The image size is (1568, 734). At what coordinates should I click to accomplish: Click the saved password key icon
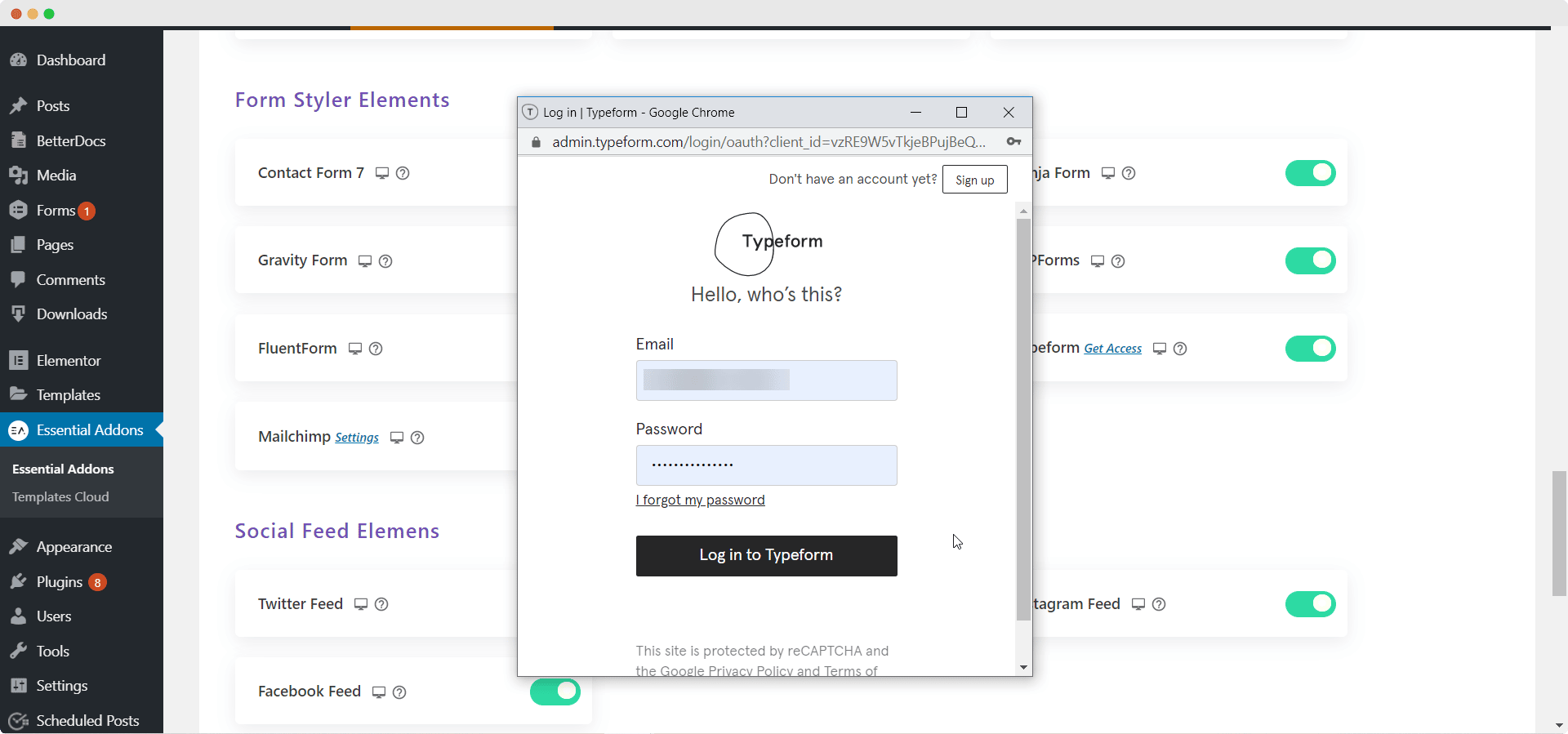[x=1013, y=141]
